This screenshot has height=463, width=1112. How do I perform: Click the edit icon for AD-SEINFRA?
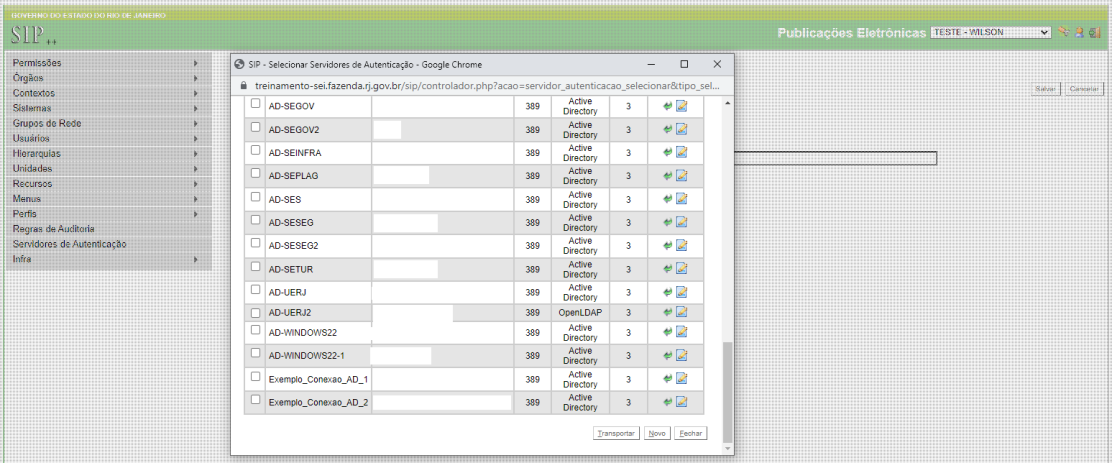click(682, 152)
